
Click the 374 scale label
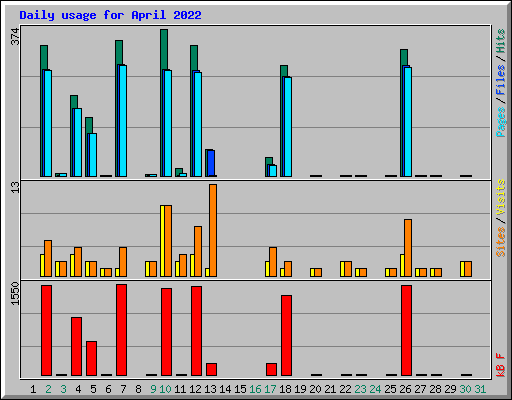pos(15,36)
